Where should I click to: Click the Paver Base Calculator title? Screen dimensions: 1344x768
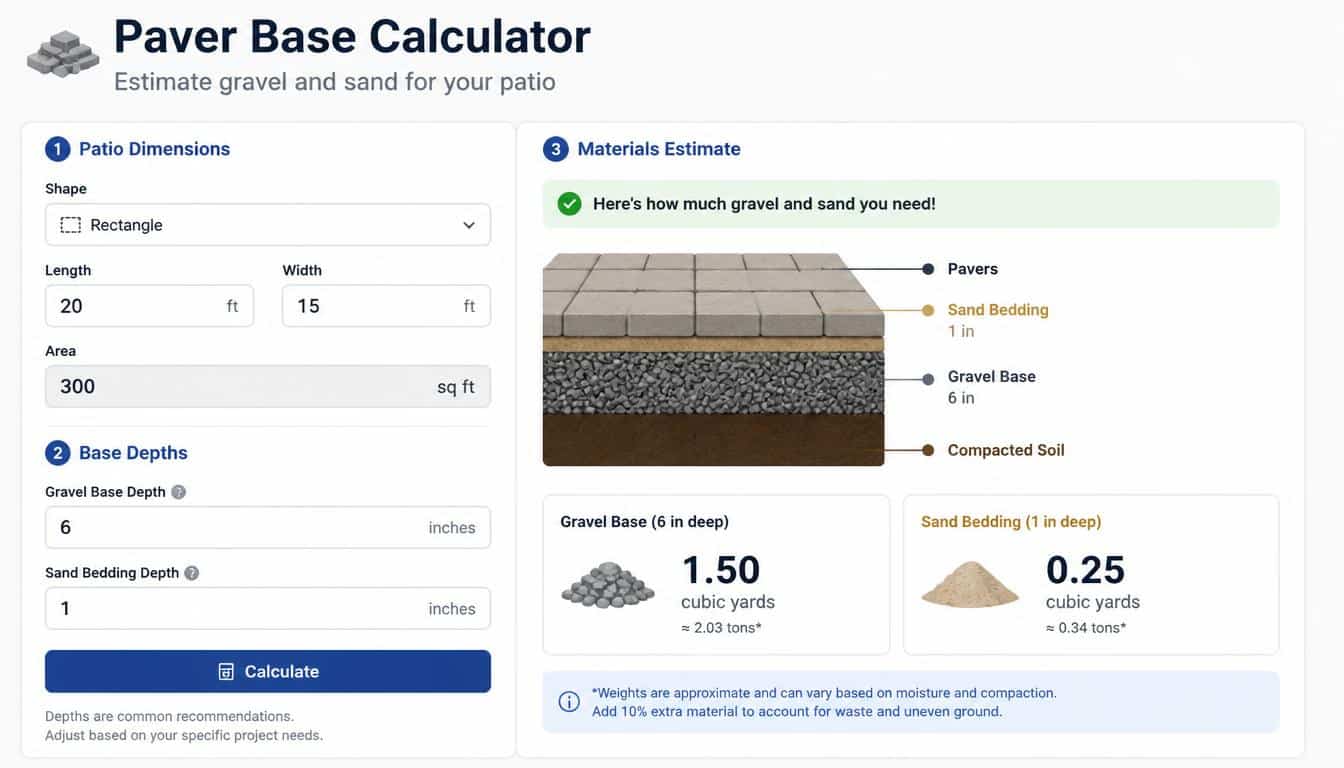(x=352, y=37)
